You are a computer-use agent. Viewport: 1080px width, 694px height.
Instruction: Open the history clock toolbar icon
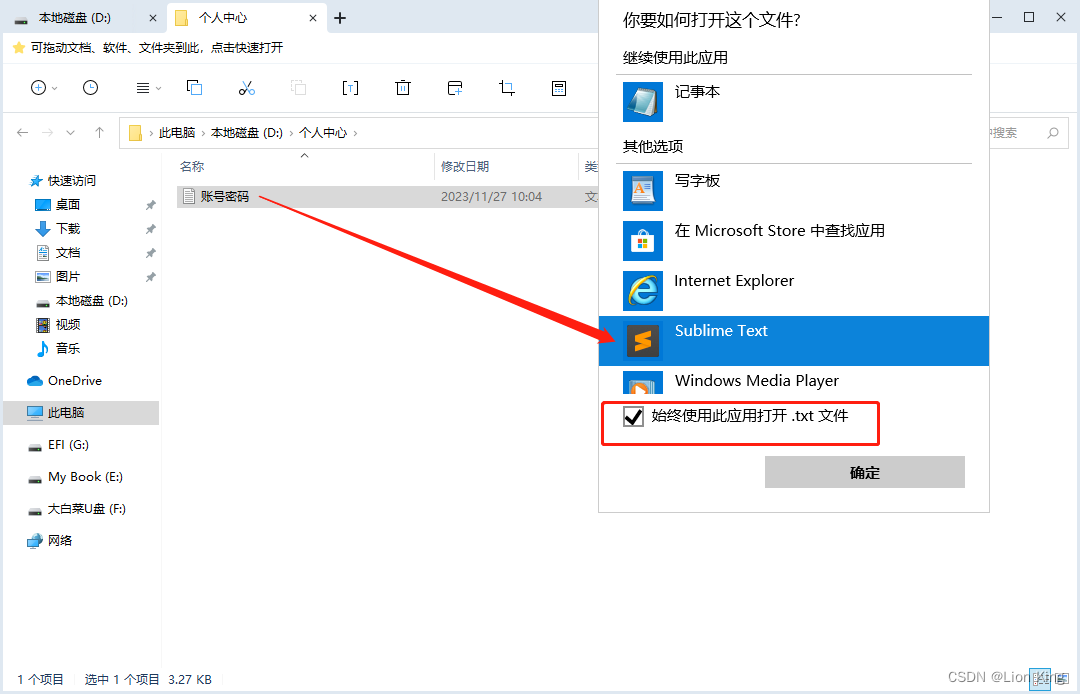pos(90,87)
